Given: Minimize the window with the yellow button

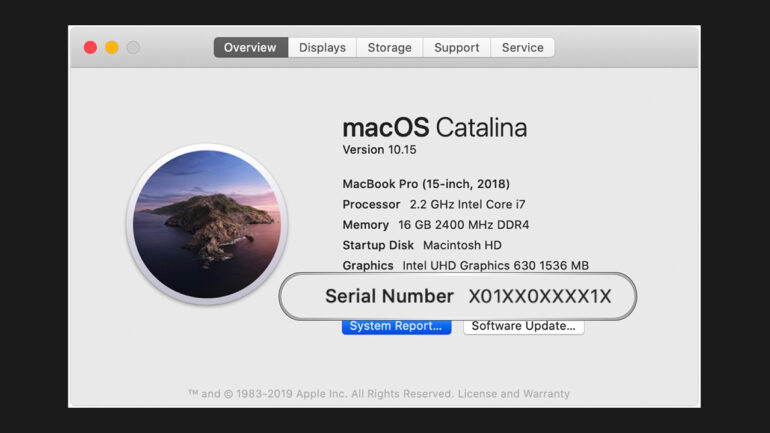Looking at the screenshot, I should pos(112,48).
